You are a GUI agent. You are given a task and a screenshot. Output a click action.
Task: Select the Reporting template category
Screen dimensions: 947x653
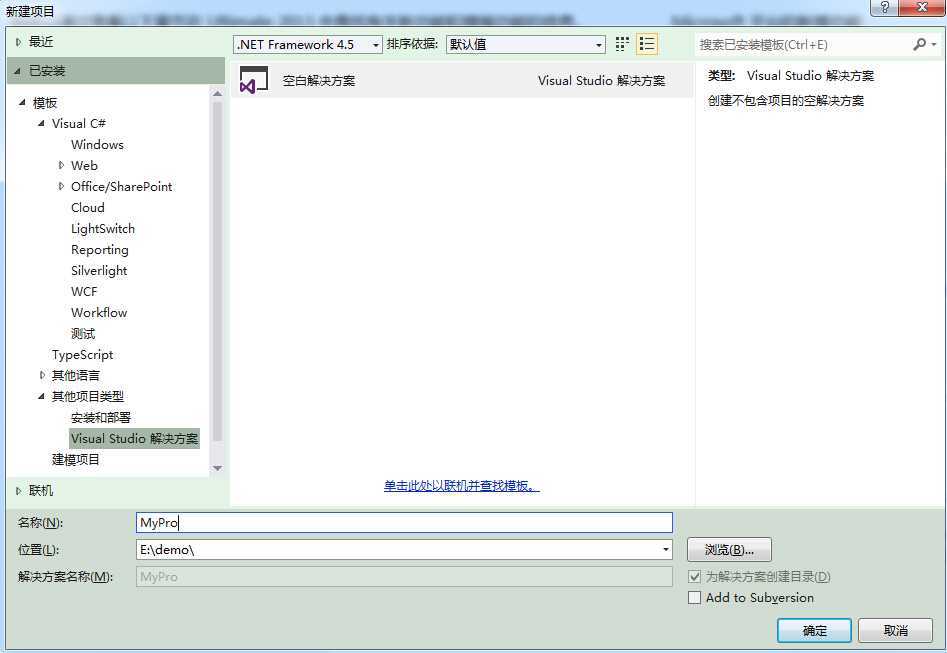tap(100, 249)
